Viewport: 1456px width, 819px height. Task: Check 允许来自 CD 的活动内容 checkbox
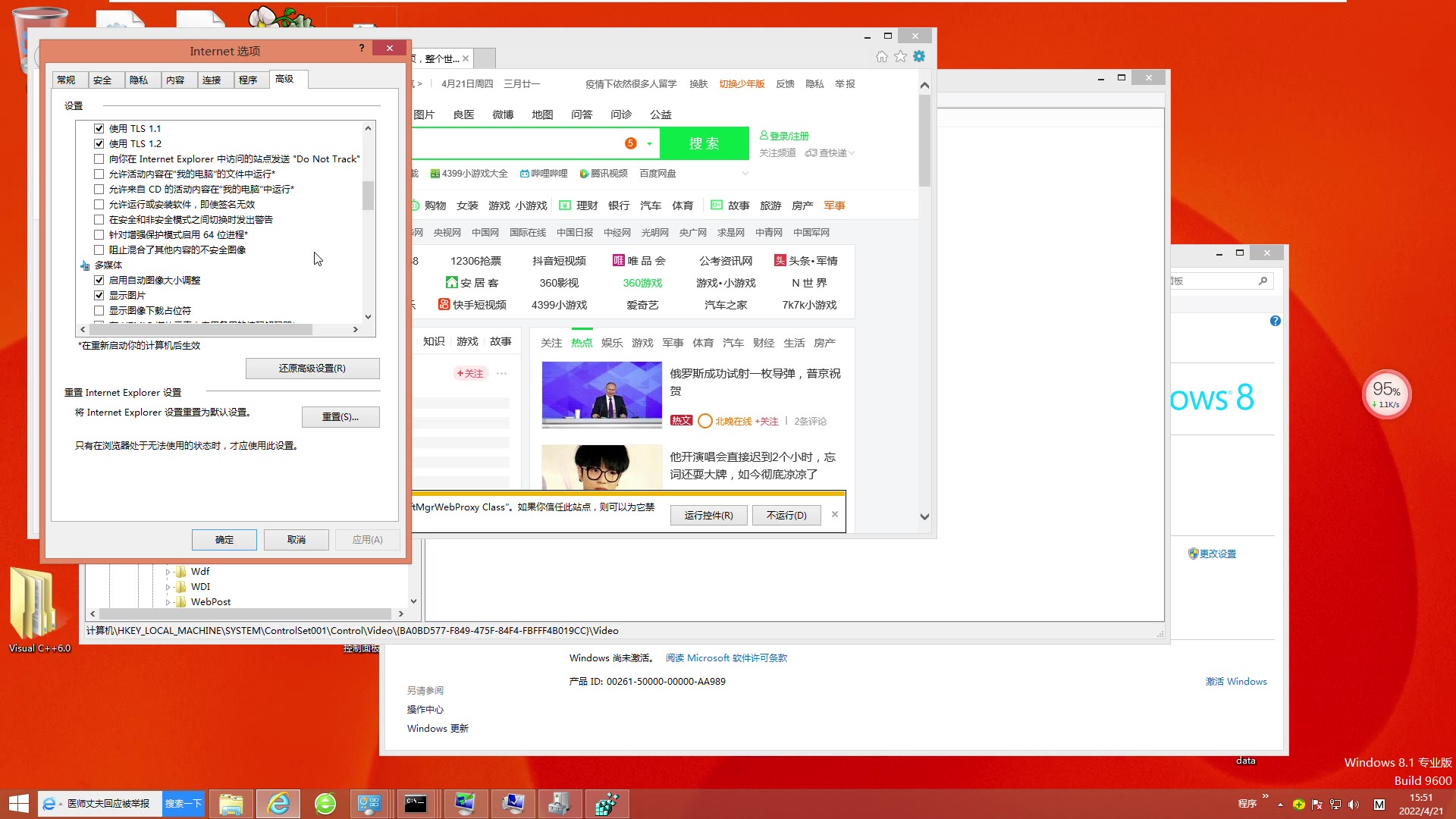pos(99,190)
